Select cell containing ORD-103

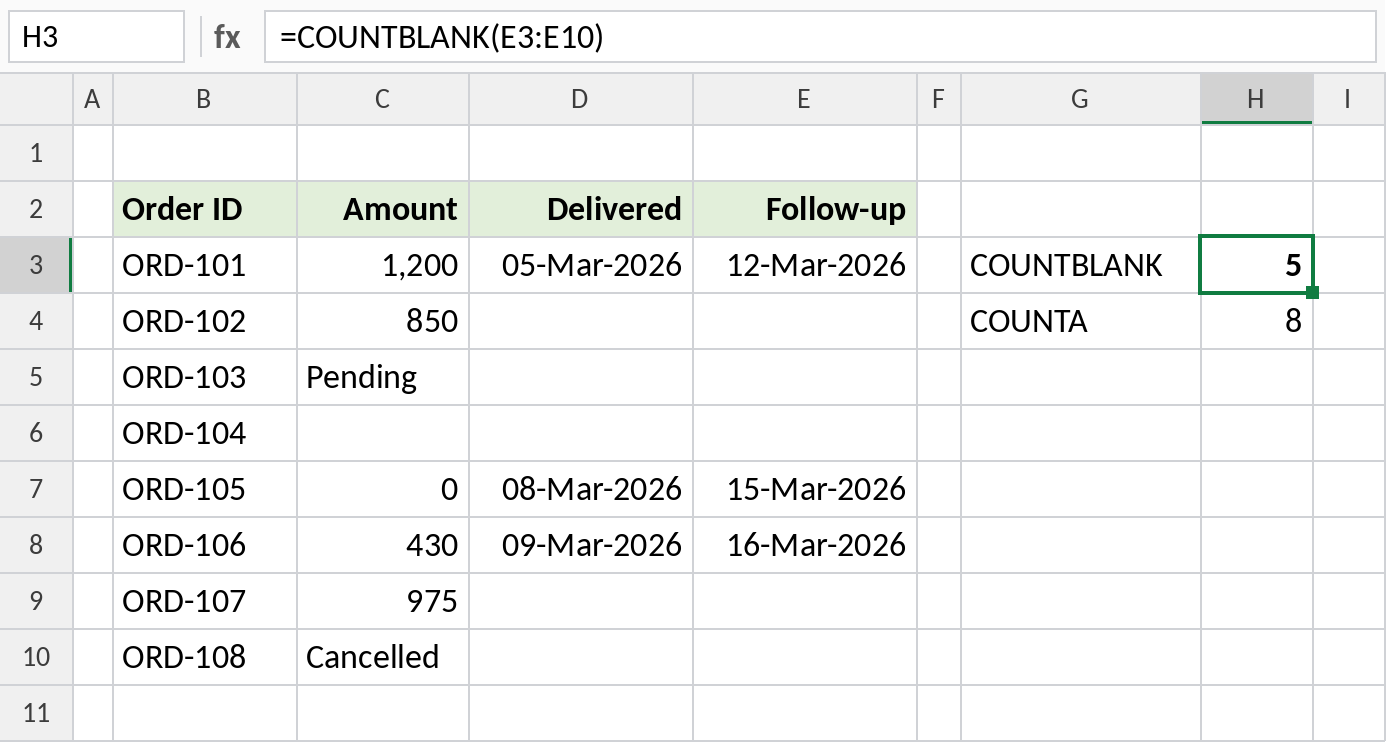(x=205, y=377)
